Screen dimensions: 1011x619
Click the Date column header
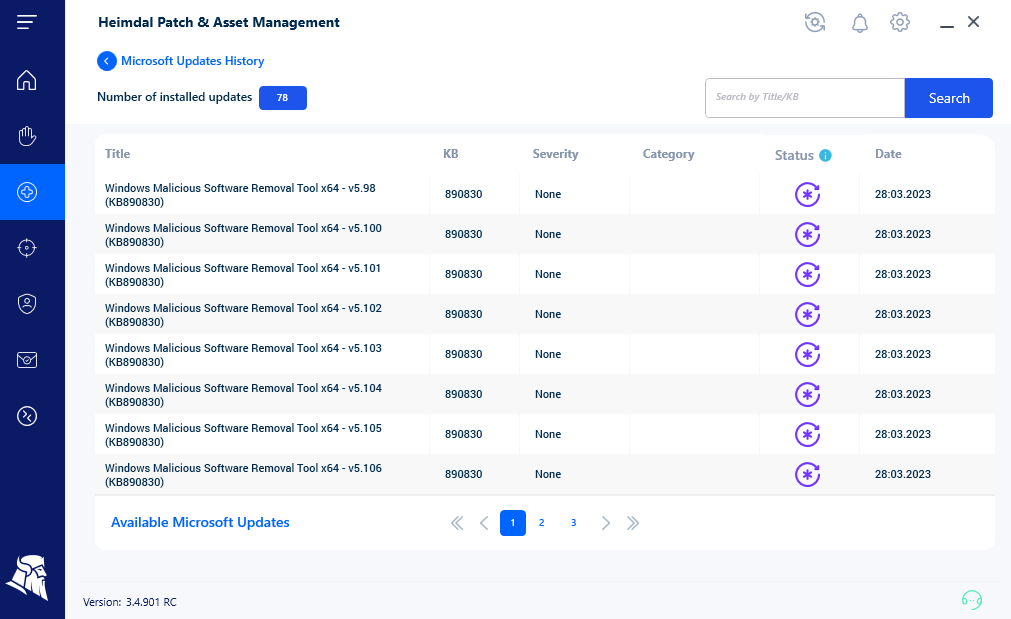point(888,154)
